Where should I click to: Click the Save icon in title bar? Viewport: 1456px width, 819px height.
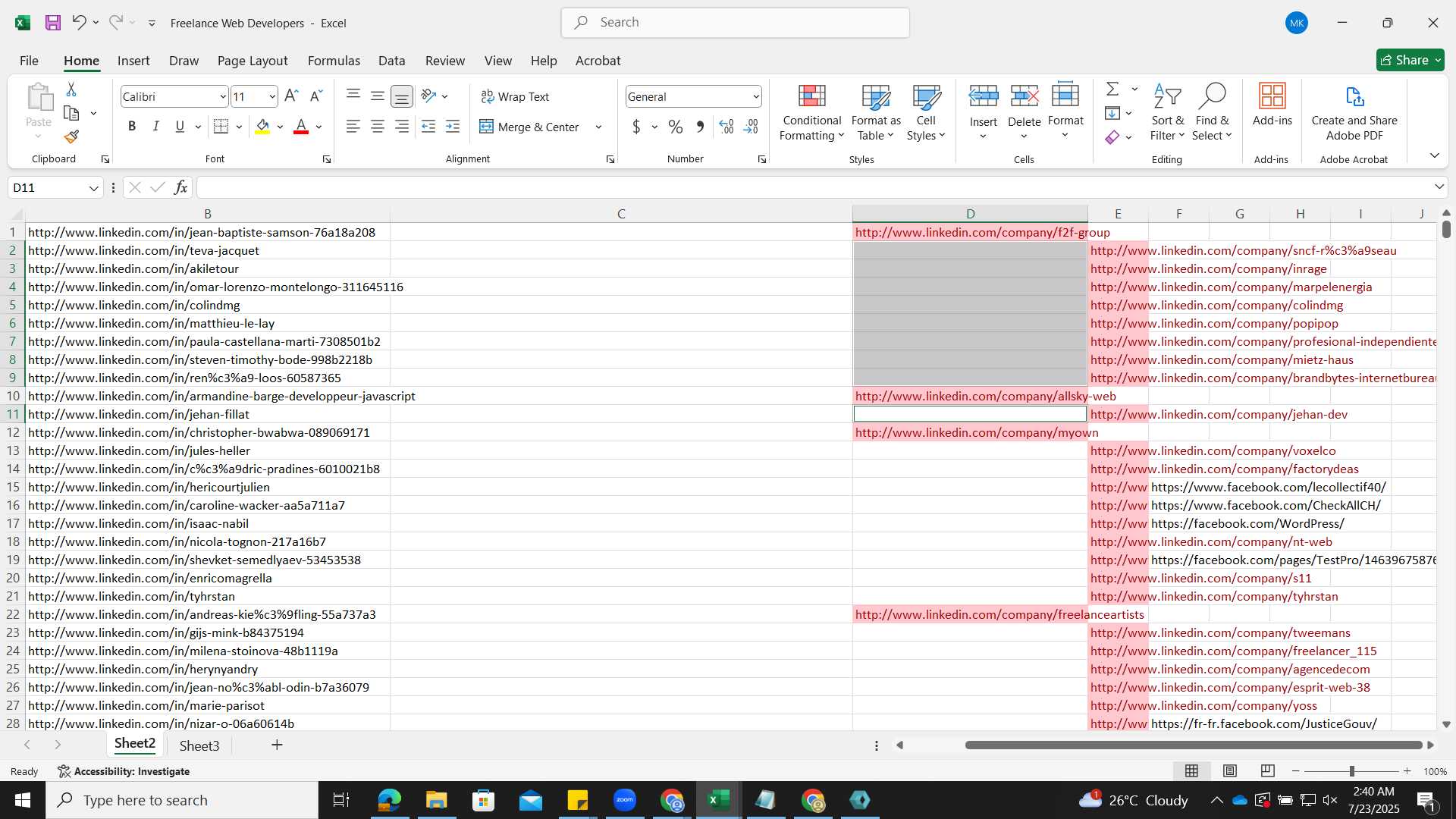click(x=52, y=23)
